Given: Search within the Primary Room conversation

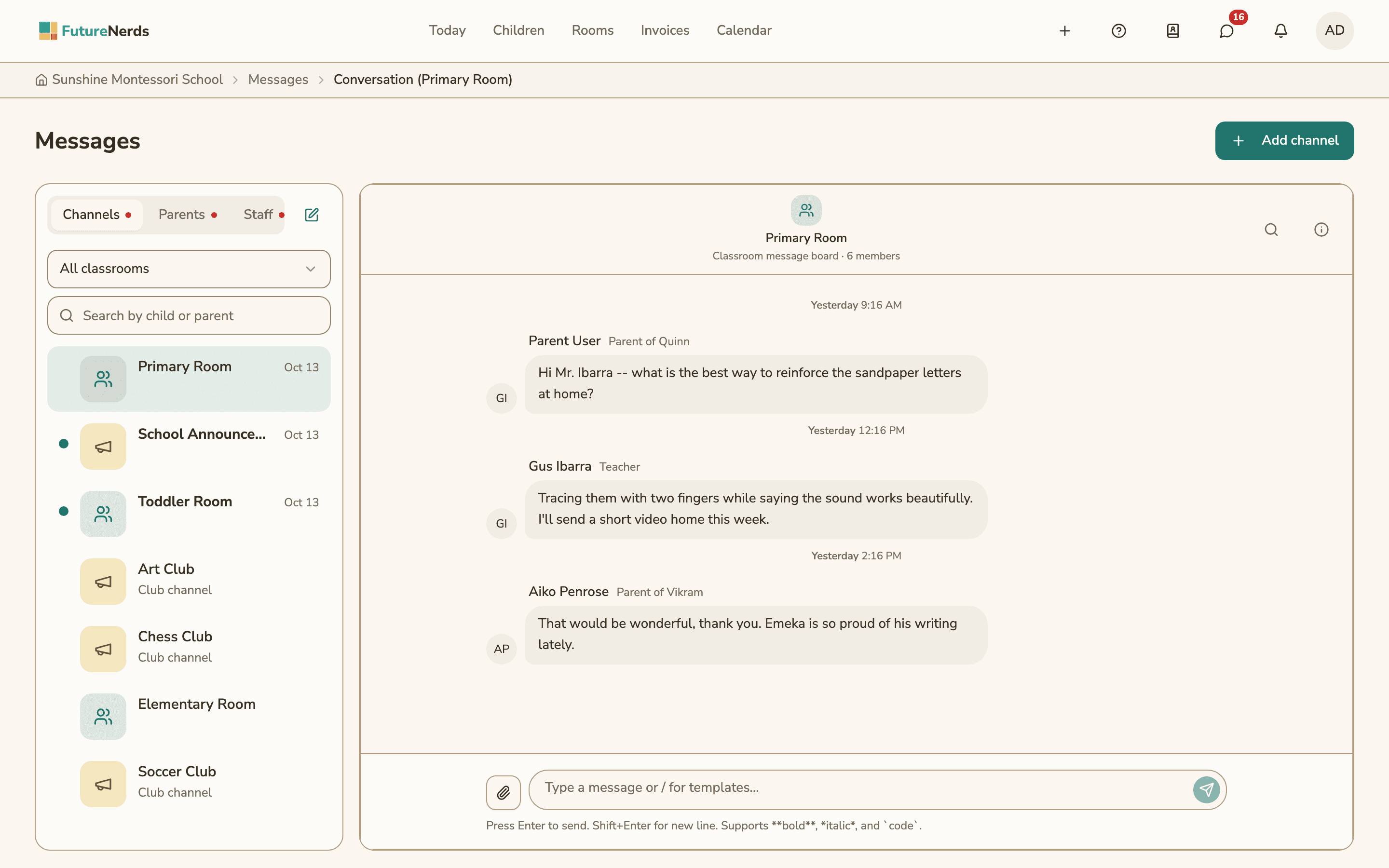Looking at the screenshot, I should click(1271, 230).
